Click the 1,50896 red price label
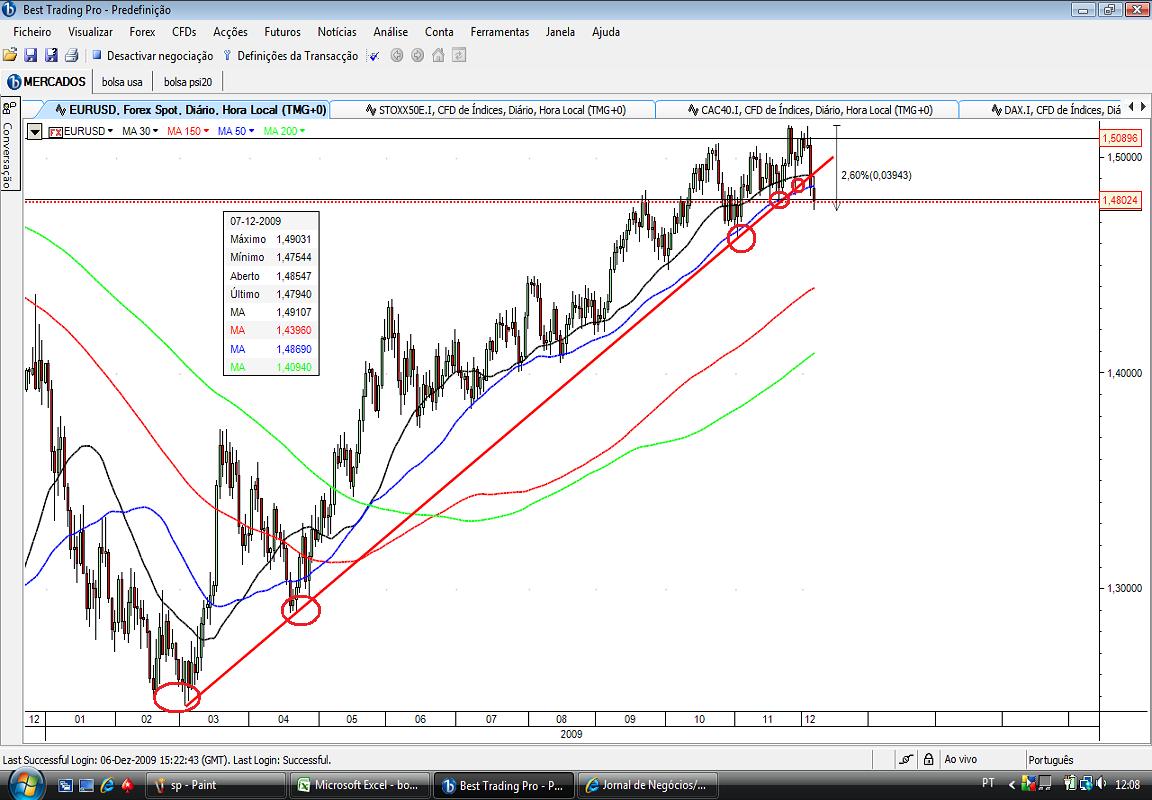Viewport: 1152px width, 800px height. click(x=1120, y=138)
